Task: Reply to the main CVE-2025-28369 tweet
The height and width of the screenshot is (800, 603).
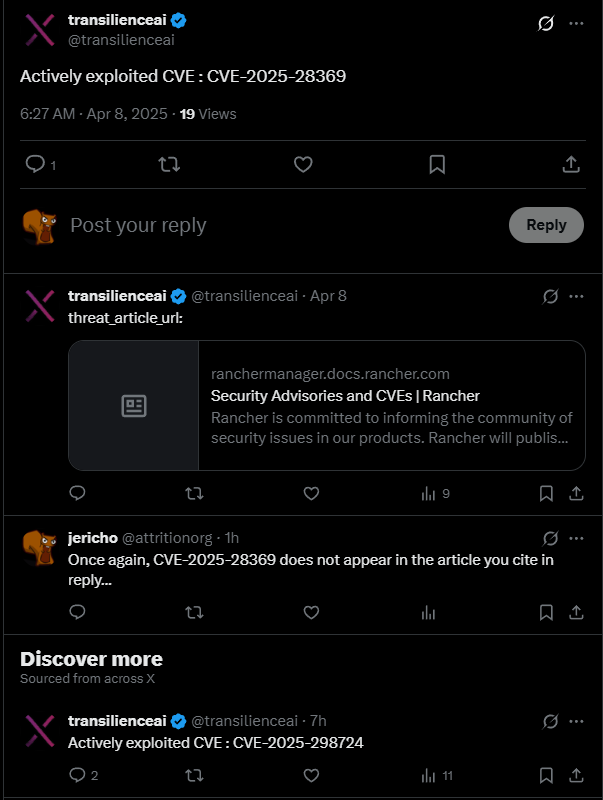Action: [x=35, y=164]
